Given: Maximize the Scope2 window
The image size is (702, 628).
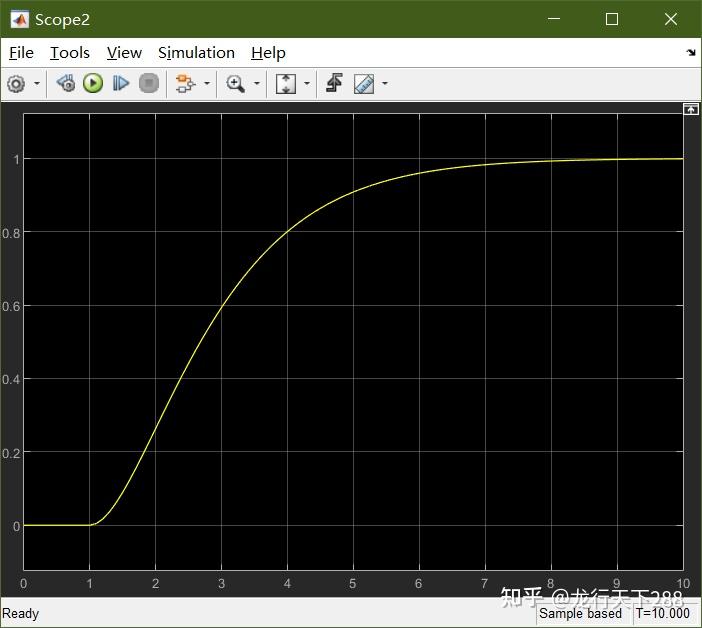Looking at the screenshot, I should pyautogui.click(x=612, y=19).
